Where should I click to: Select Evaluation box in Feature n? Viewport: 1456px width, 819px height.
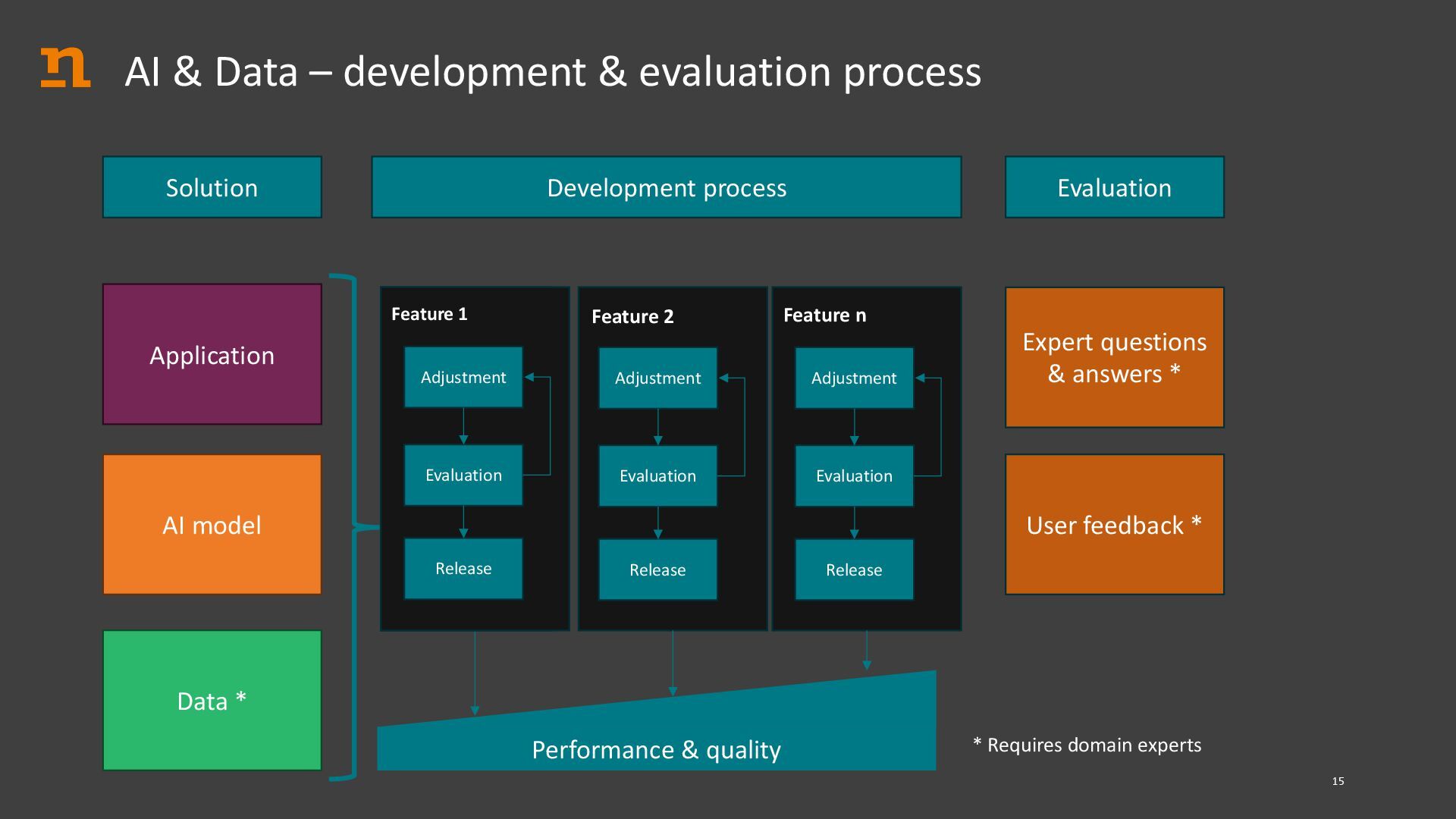(x=854, y=475)
